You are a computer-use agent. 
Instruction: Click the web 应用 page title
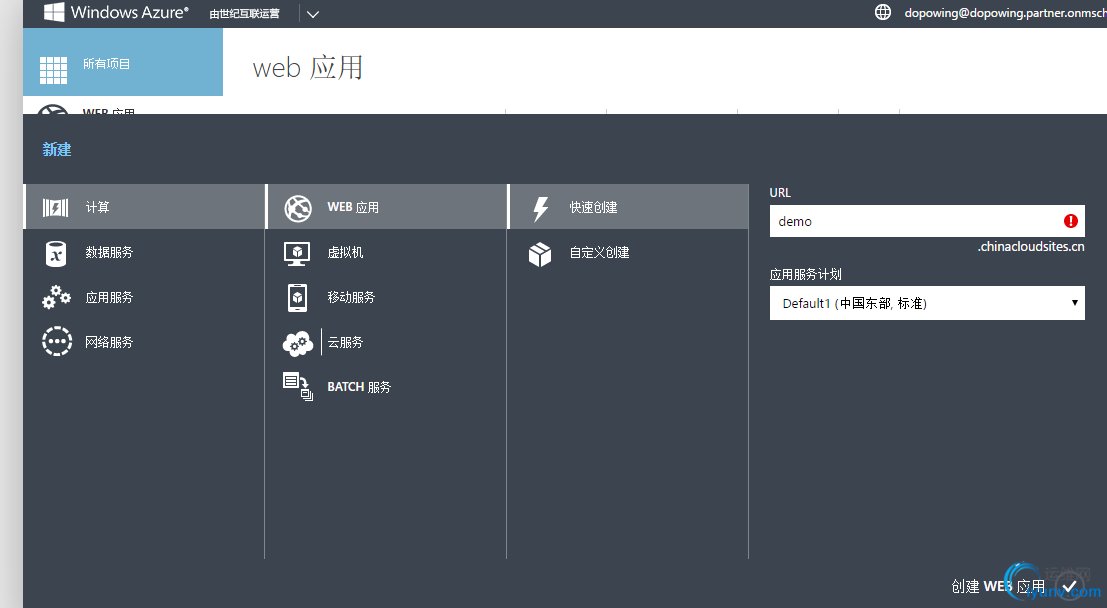coord(308,68)
